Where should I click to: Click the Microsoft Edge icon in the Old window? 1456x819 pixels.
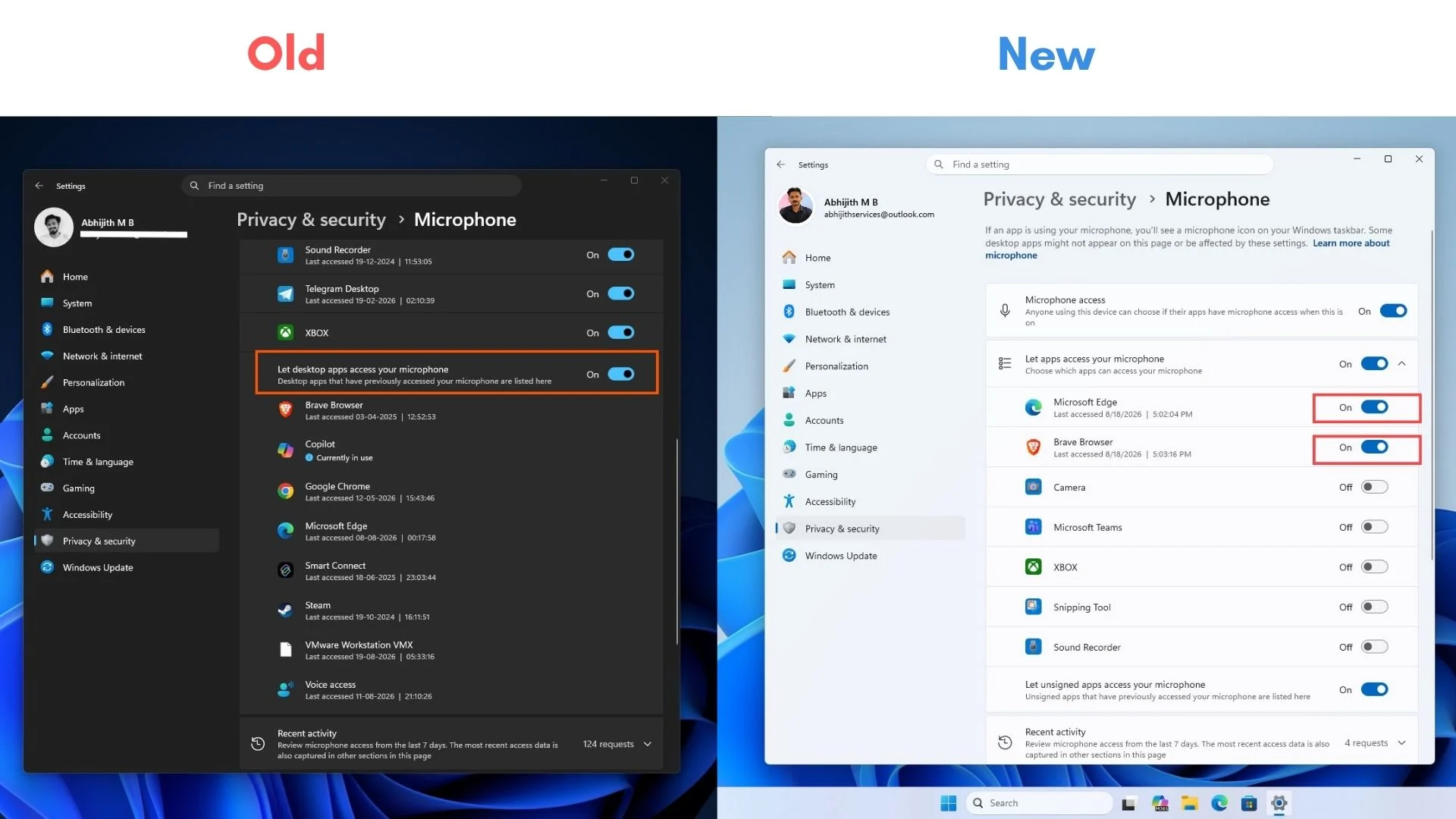click(285, 531)
